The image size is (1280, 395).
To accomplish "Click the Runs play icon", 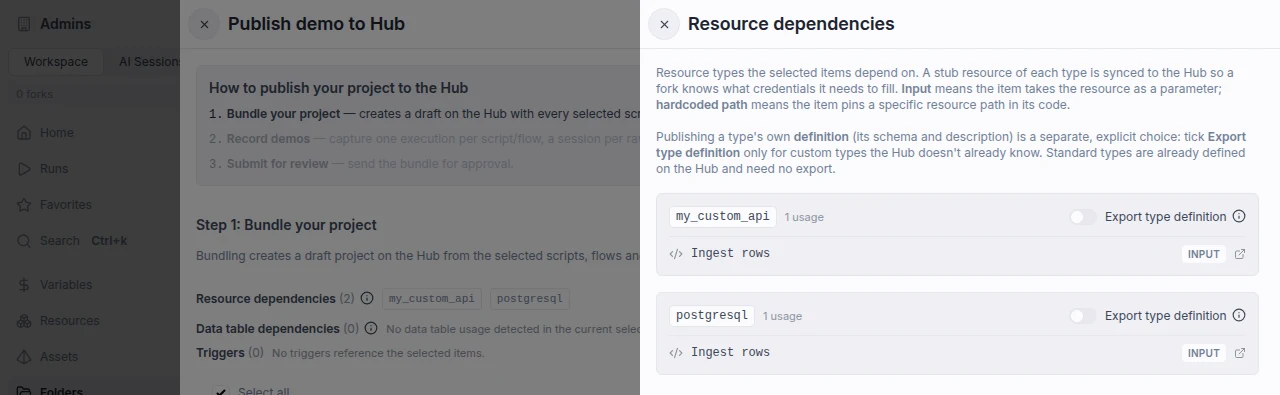I will [24, 169].
